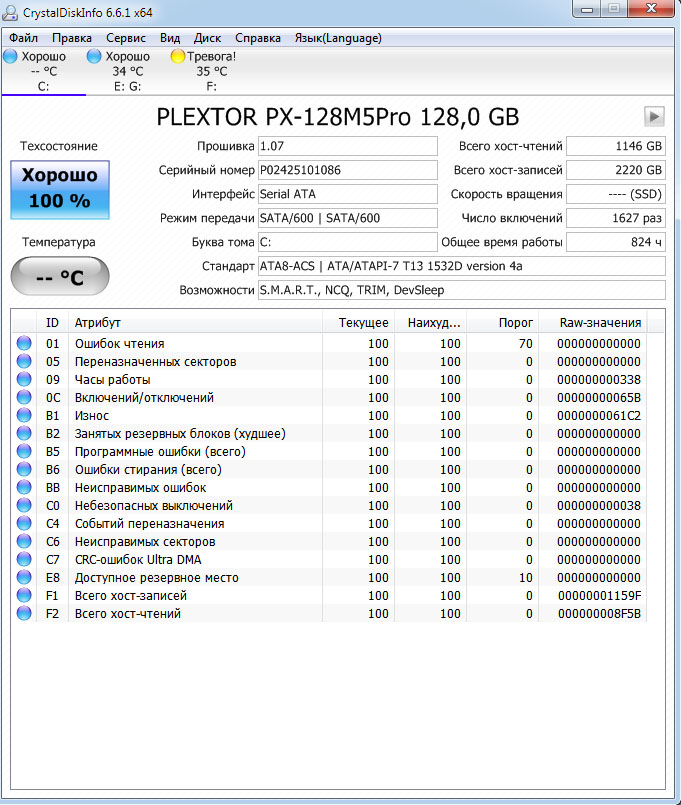Click the Возможности field S.M.A.R.T., NCQ, TRIM
The width and height of the screenshot is (681, 805).
(x=462, y=291)
